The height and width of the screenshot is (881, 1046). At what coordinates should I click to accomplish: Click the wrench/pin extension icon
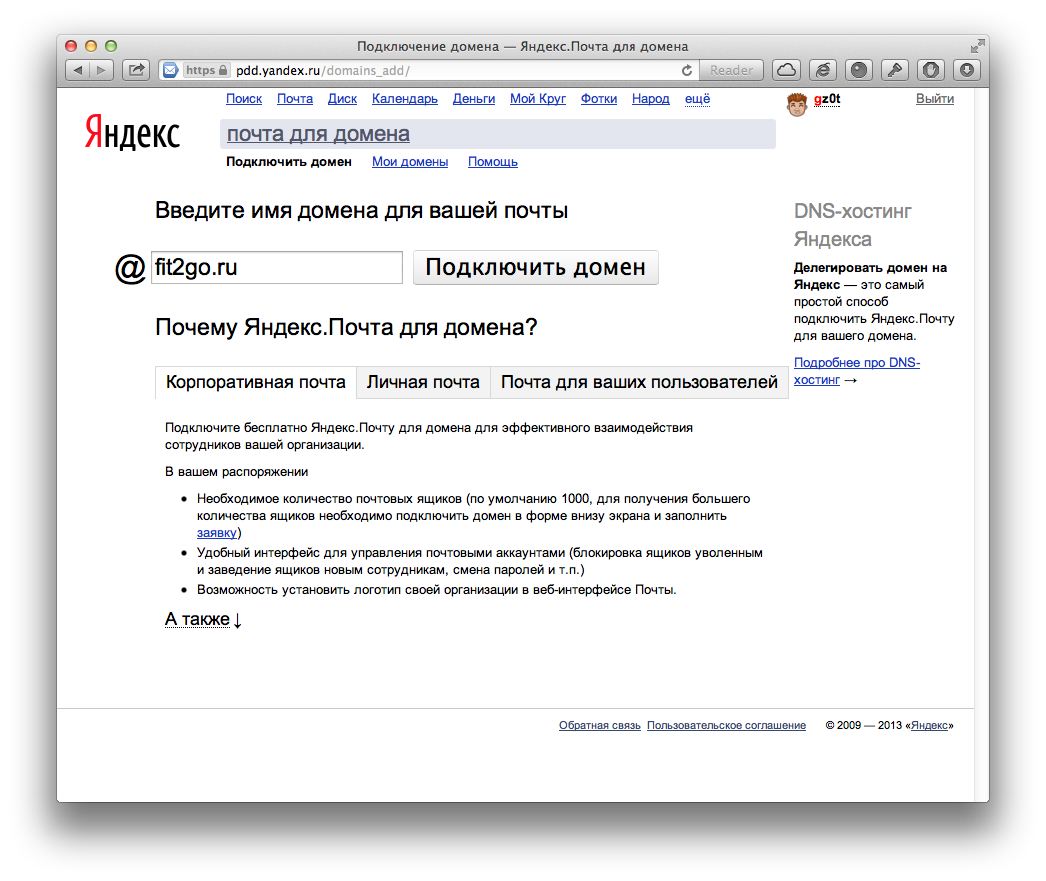895,70
